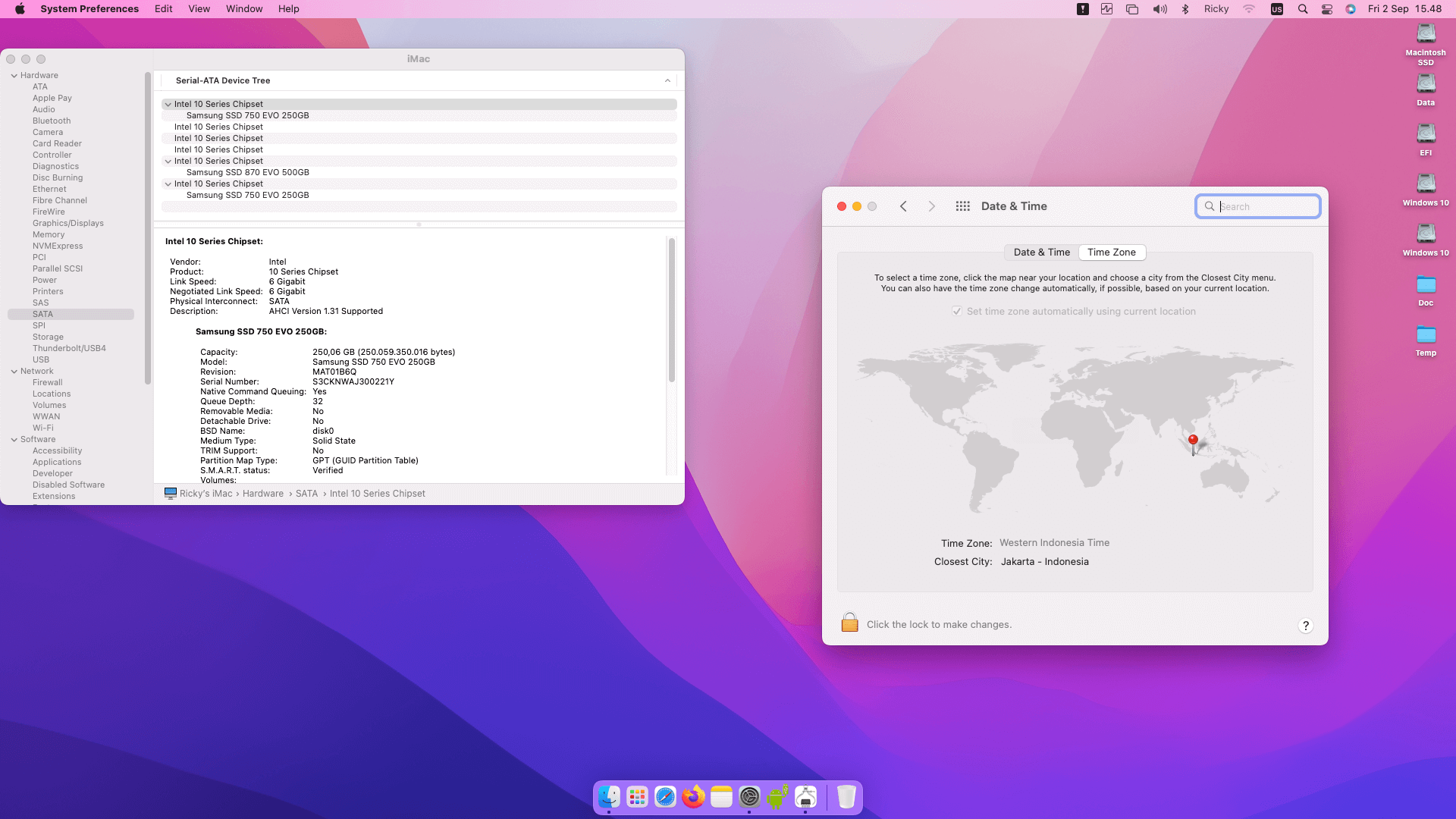Open Launchpad in the dock
The image size is (1456, 819).
pos(637,797)
